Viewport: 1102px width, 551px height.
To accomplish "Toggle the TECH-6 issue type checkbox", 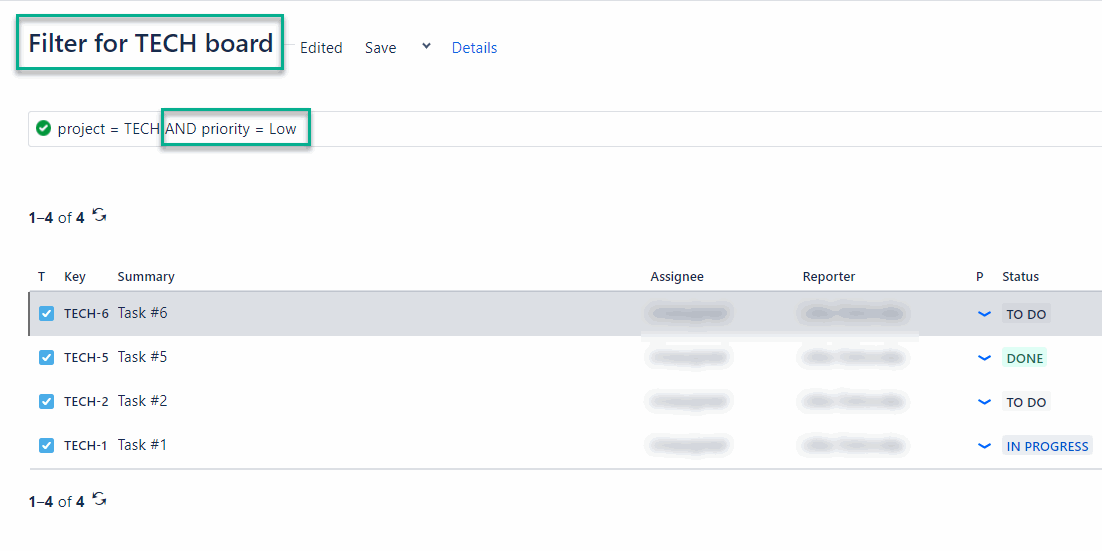I will [46, 314].
